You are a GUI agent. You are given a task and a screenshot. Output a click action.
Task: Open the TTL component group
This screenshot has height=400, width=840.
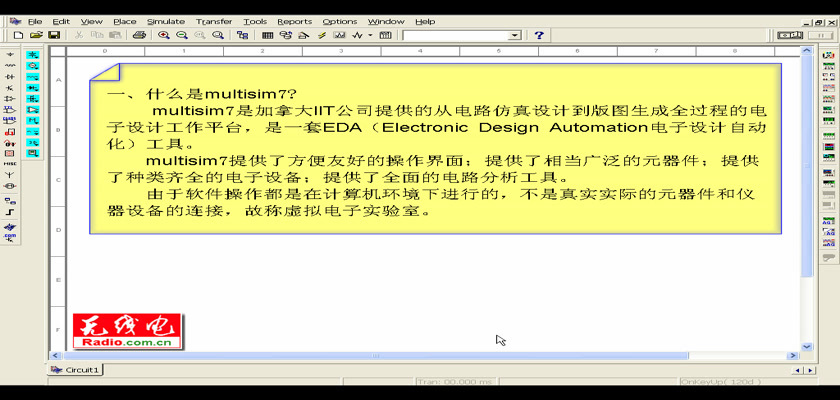click(10, 109)
